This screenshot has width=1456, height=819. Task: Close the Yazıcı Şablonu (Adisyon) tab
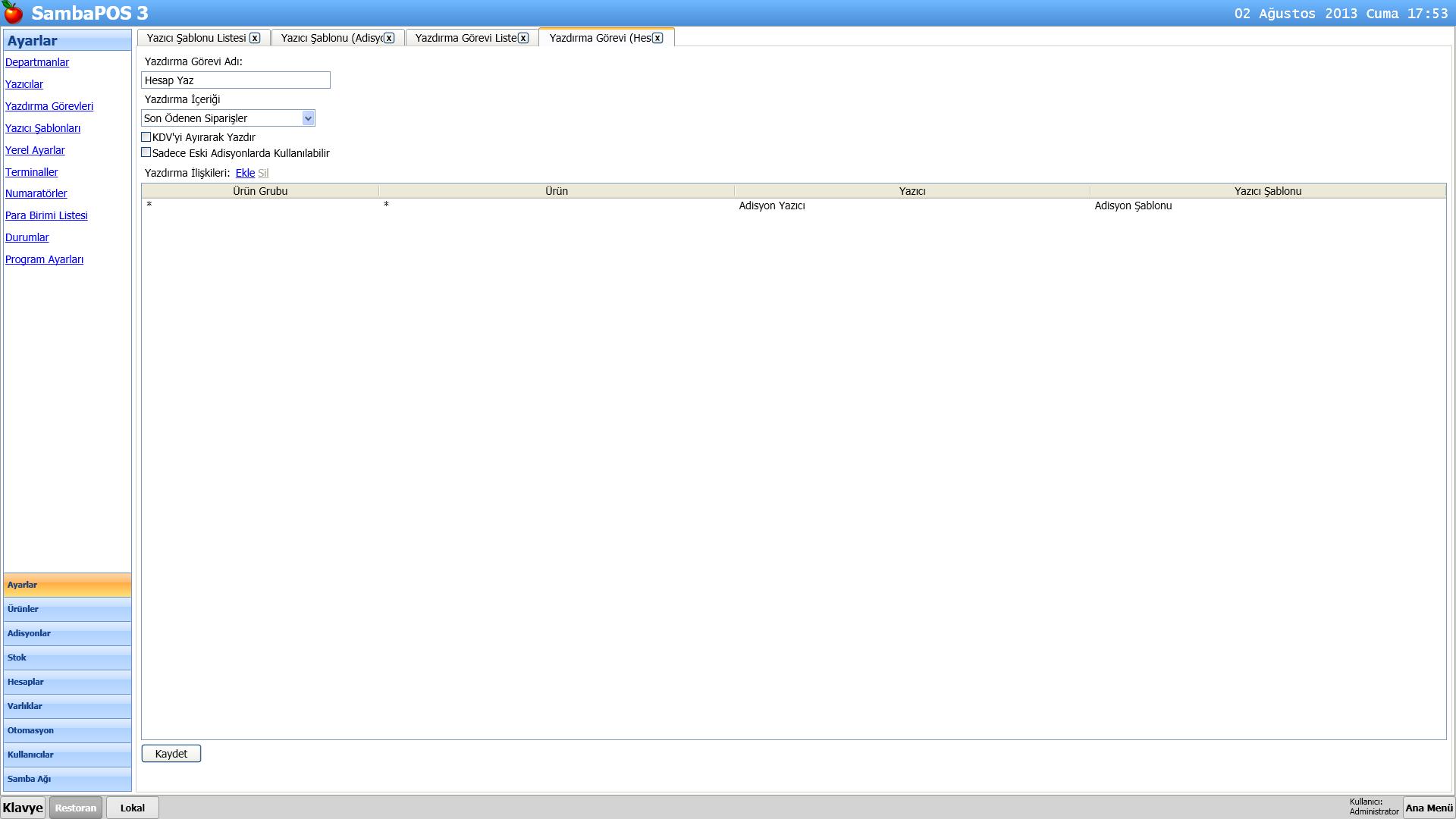point(389,38)
